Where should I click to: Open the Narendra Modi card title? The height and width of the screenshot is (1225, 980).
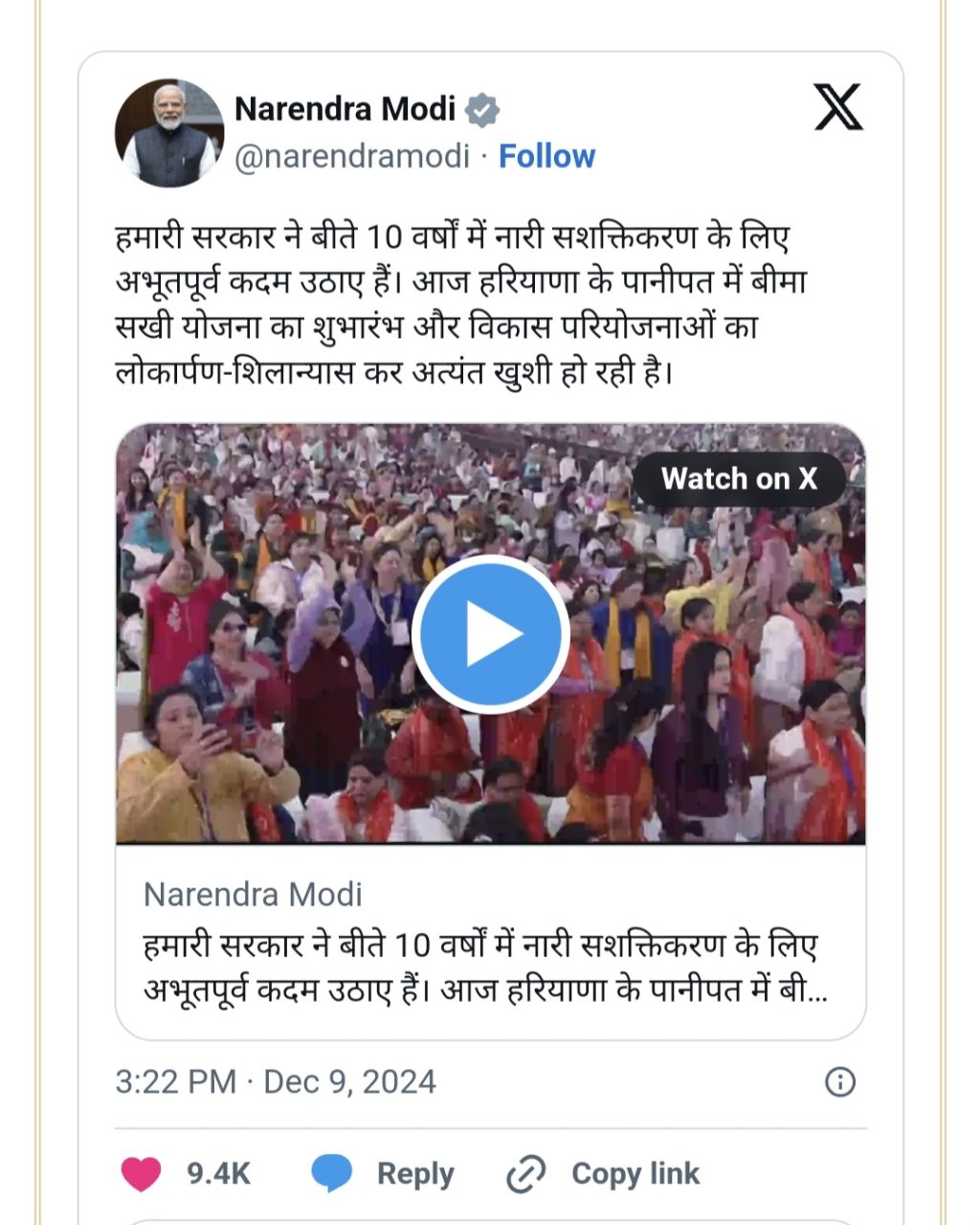click(253, 895)
